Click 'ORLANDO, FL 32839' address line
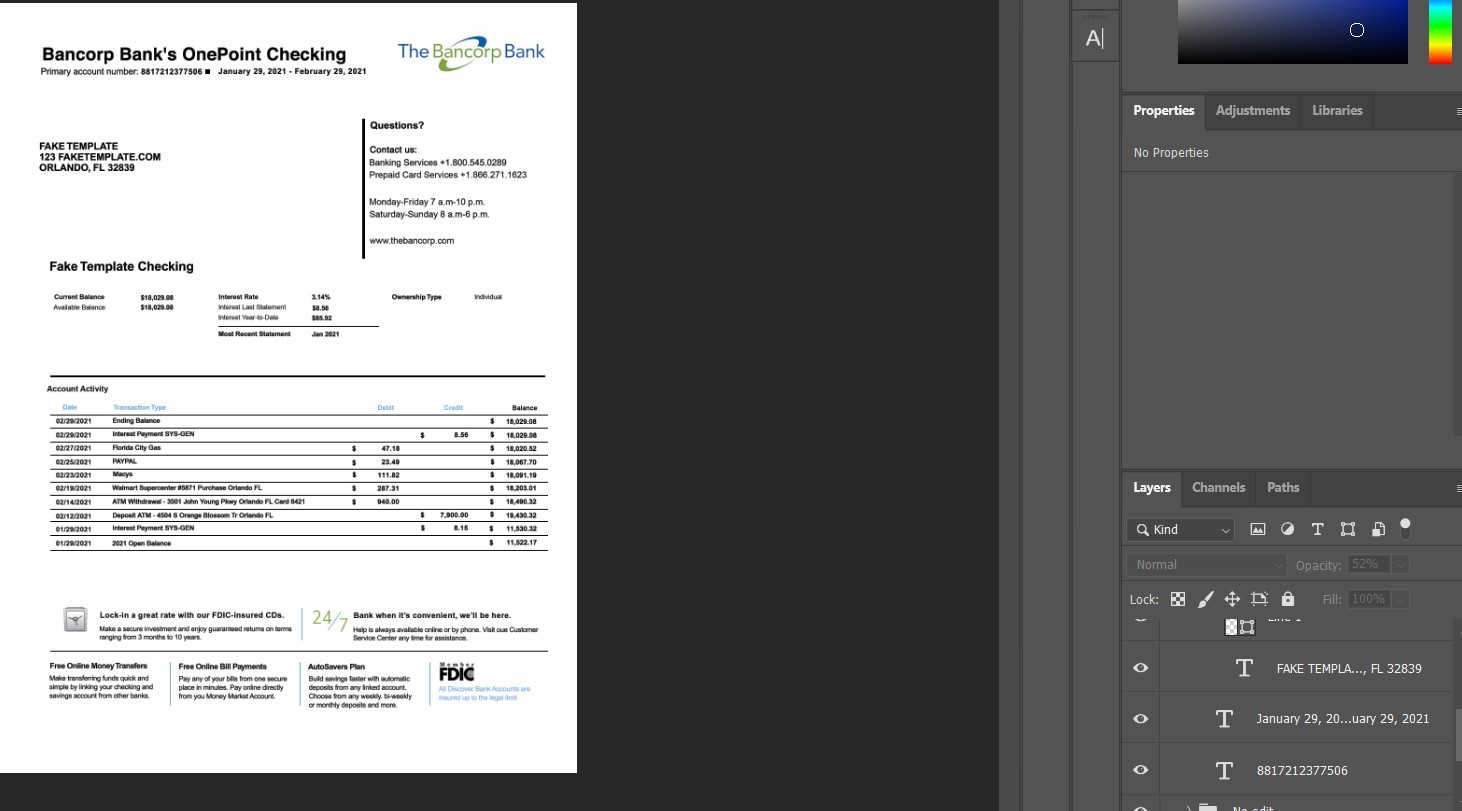Screen dimensions: 1462x811 pos(87,168)
